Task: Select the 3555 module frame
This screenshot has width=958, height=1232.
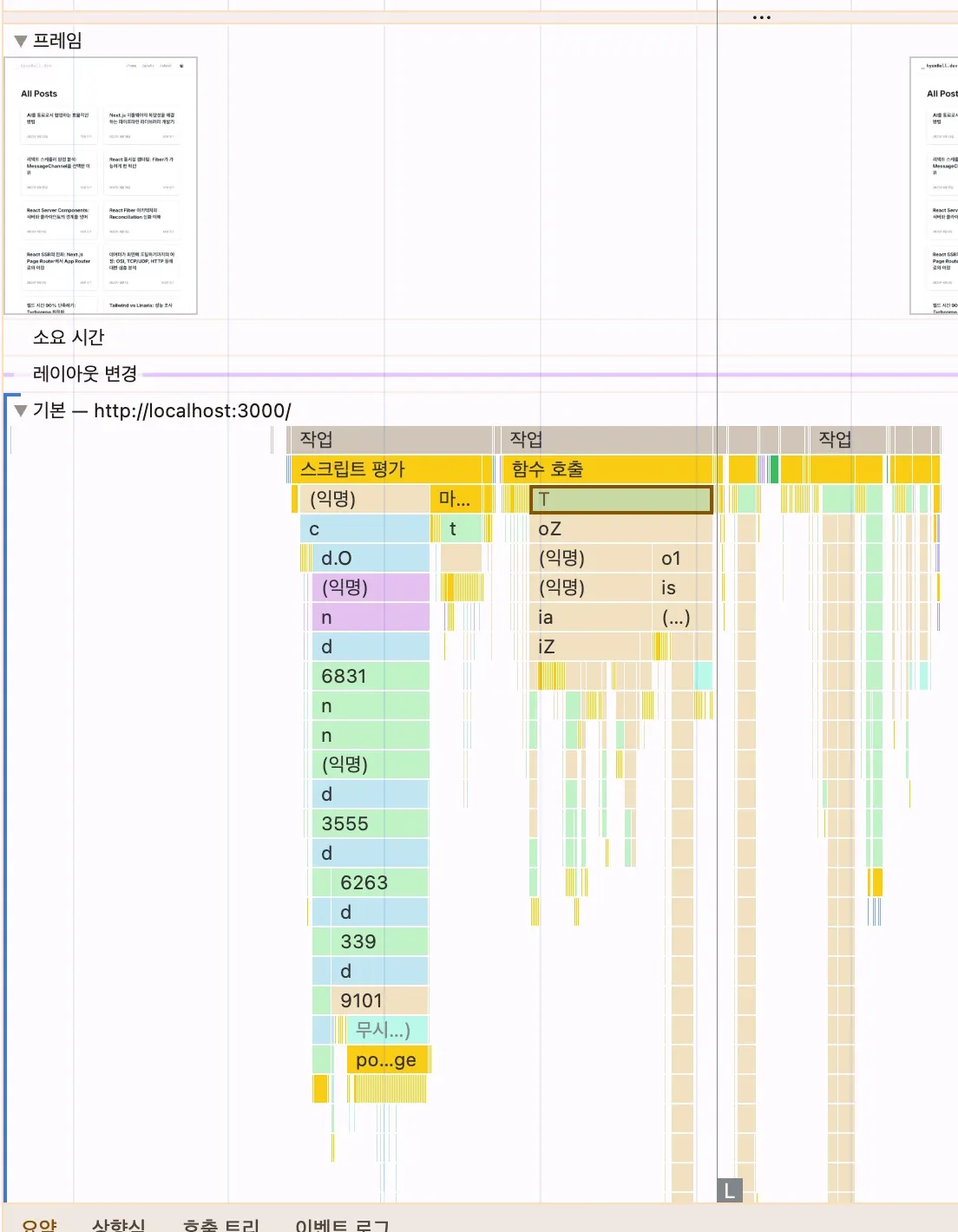Action: [x=371, y=823]
